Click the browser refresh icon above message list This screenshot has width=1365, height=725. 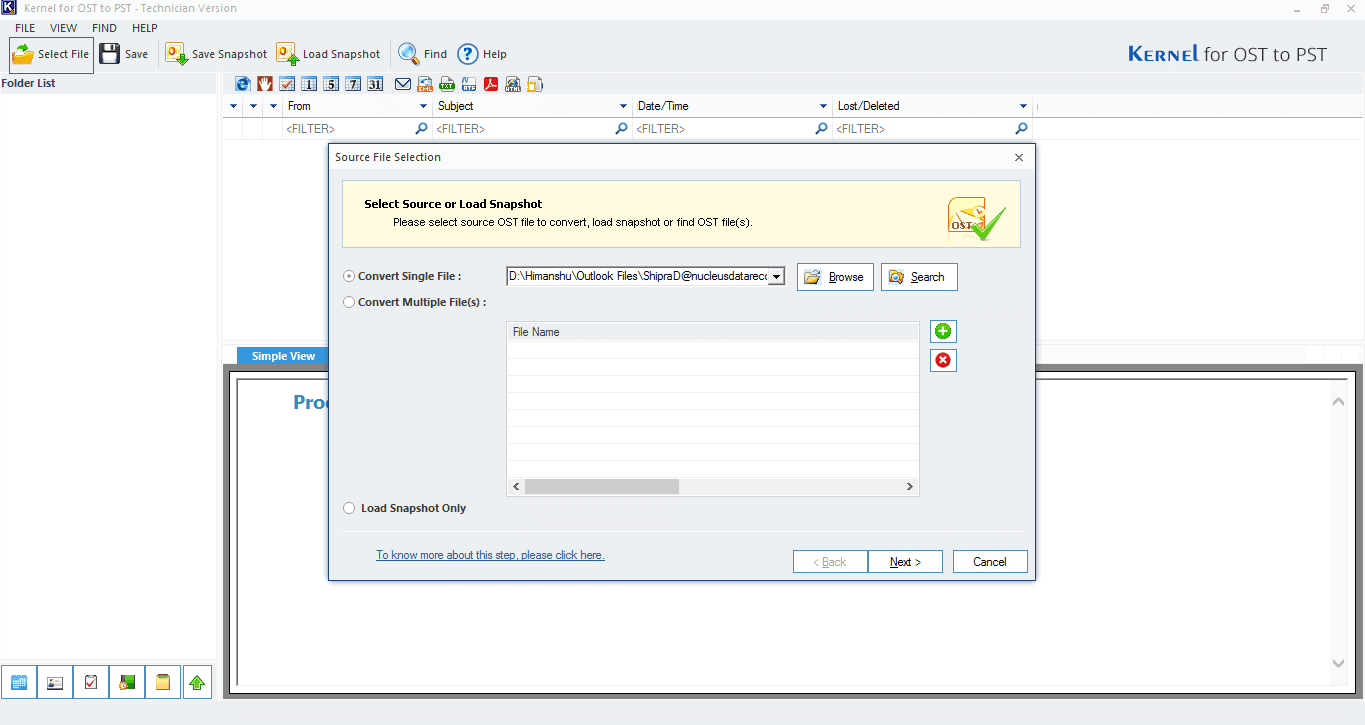pos(243,84)
